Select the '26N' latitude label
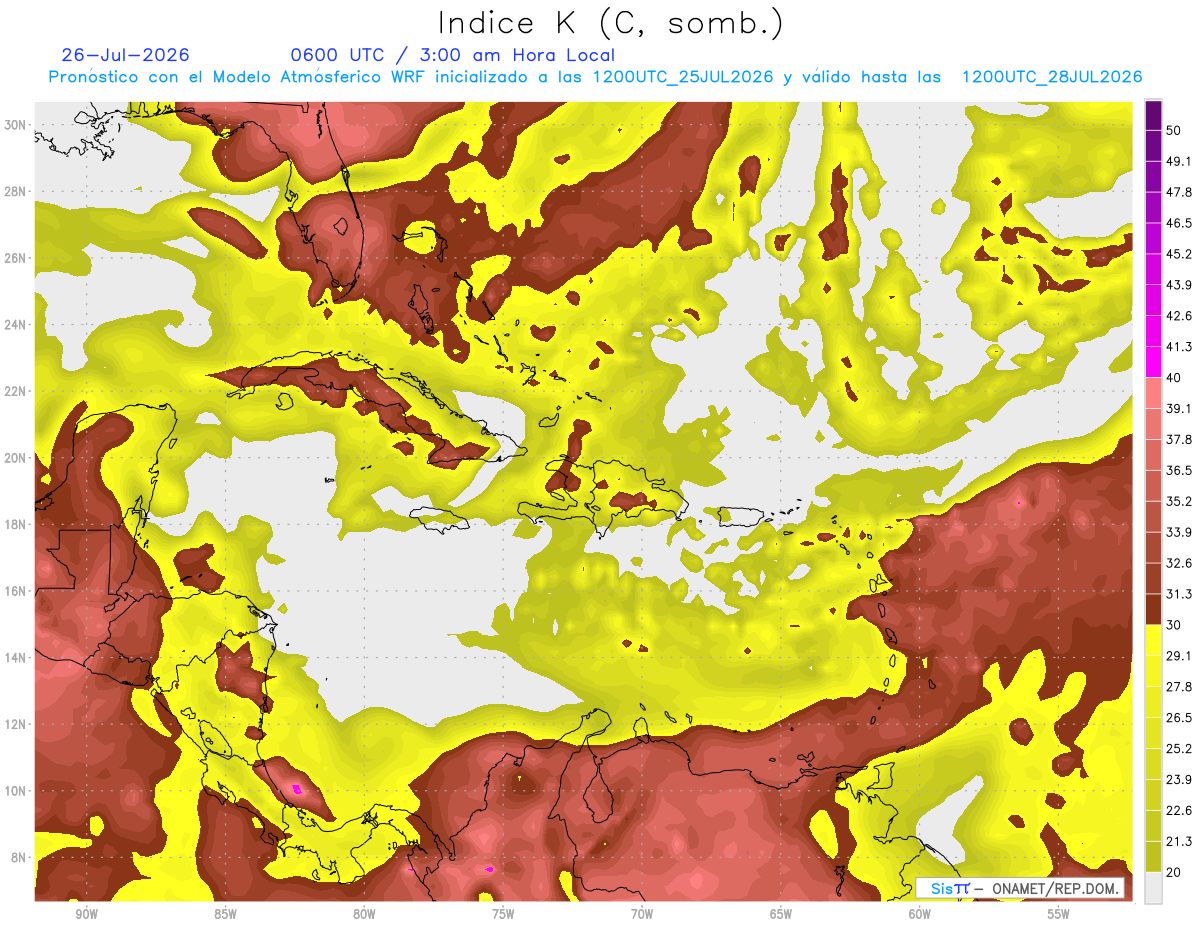Image resolution: width=1200 pixels, height=927 pixels. [x=14, y=258]
